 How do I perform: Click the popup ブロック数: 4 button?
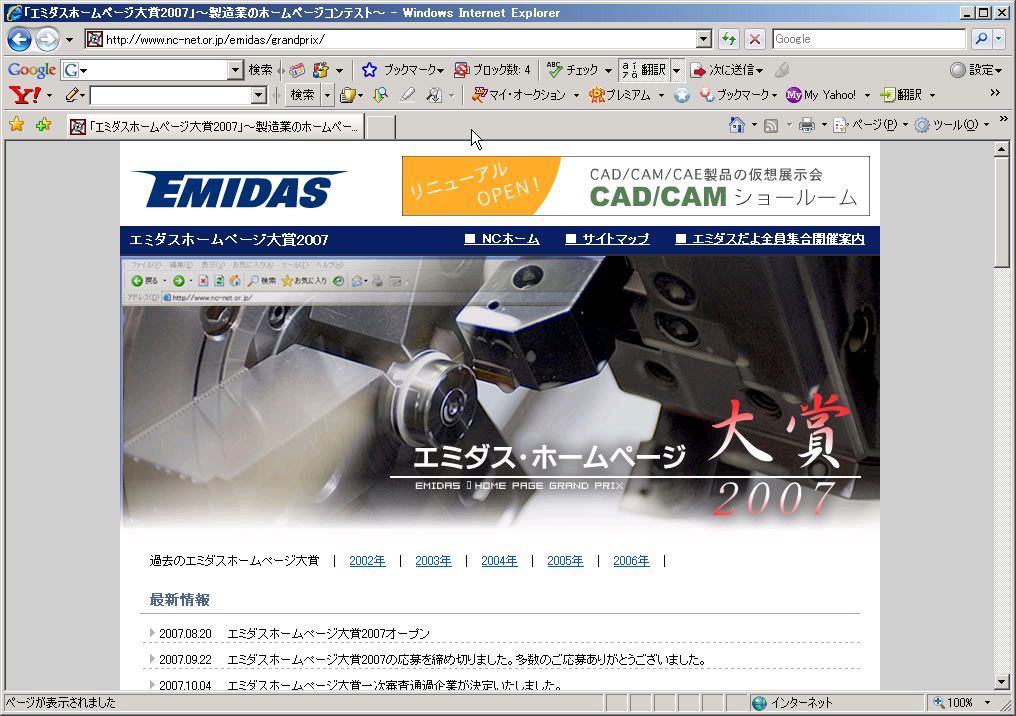coord(492,69)
